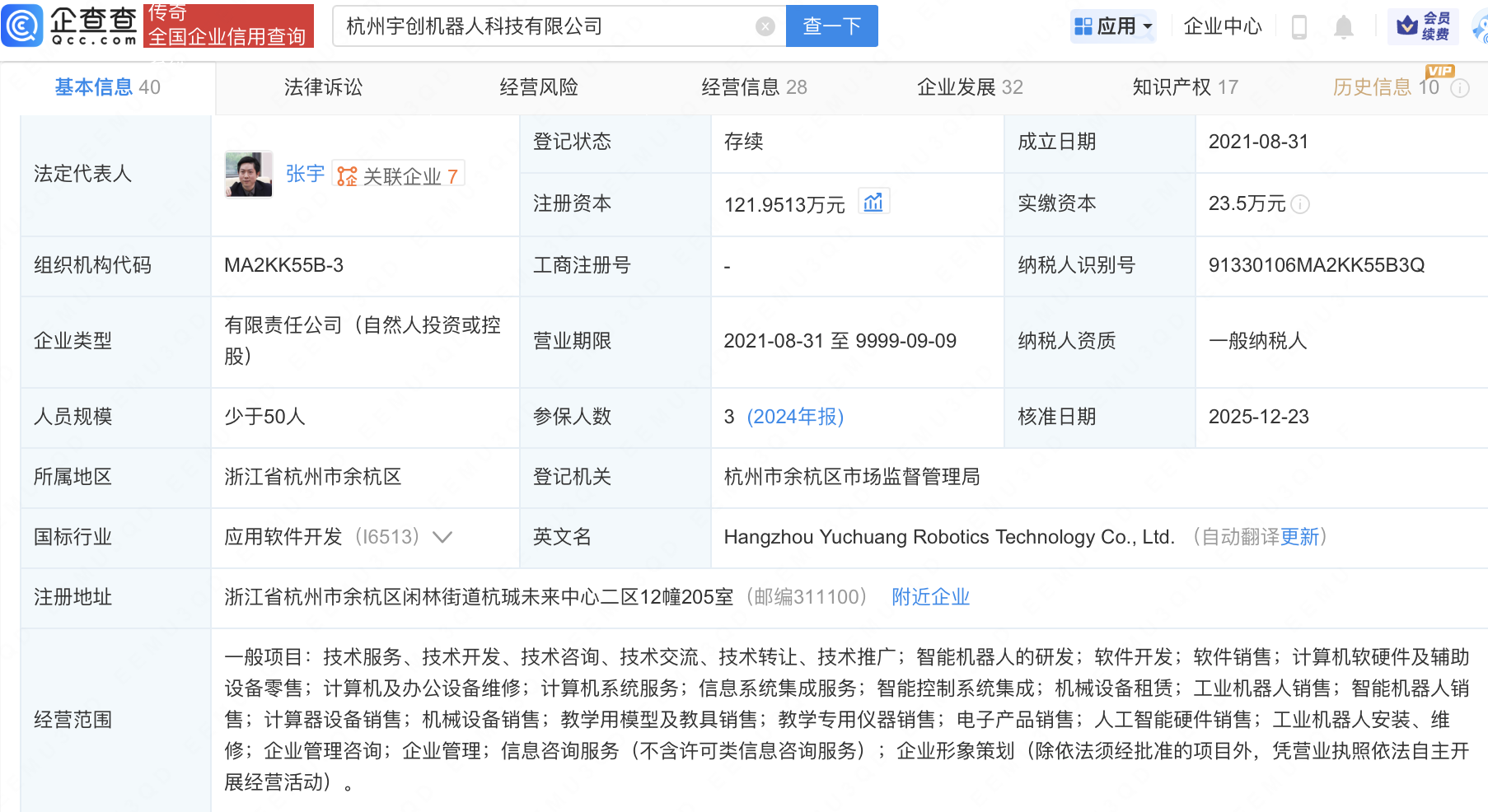
Task: Open registered capital chart icon
Action: pos(873,202)
